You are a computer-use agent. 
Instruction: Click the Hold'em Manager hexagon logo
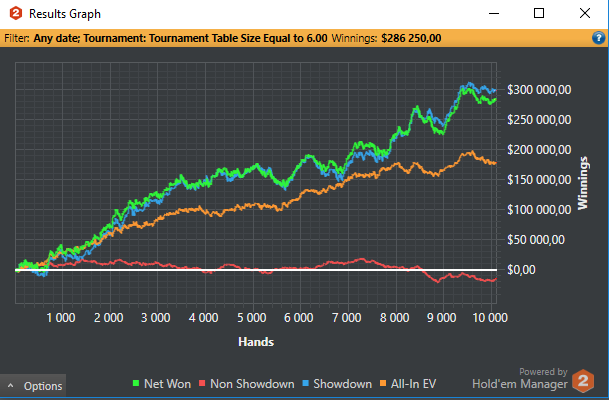(583, 381)
